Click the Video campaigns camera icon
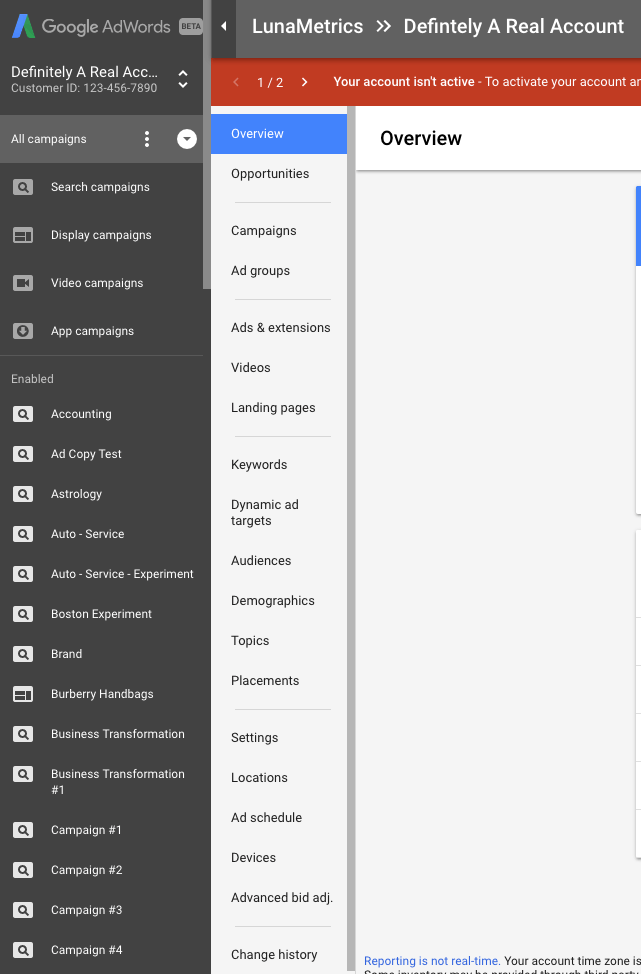The image size is (641, 974). pos(23,283)
